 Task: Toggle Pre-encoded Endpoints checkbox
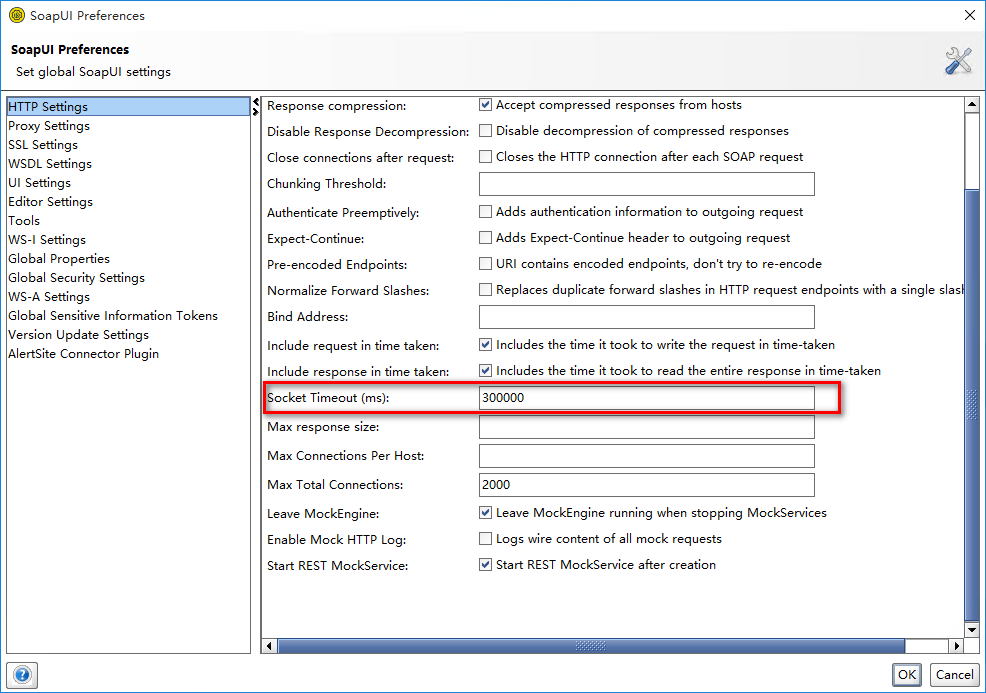coord(485,263)
